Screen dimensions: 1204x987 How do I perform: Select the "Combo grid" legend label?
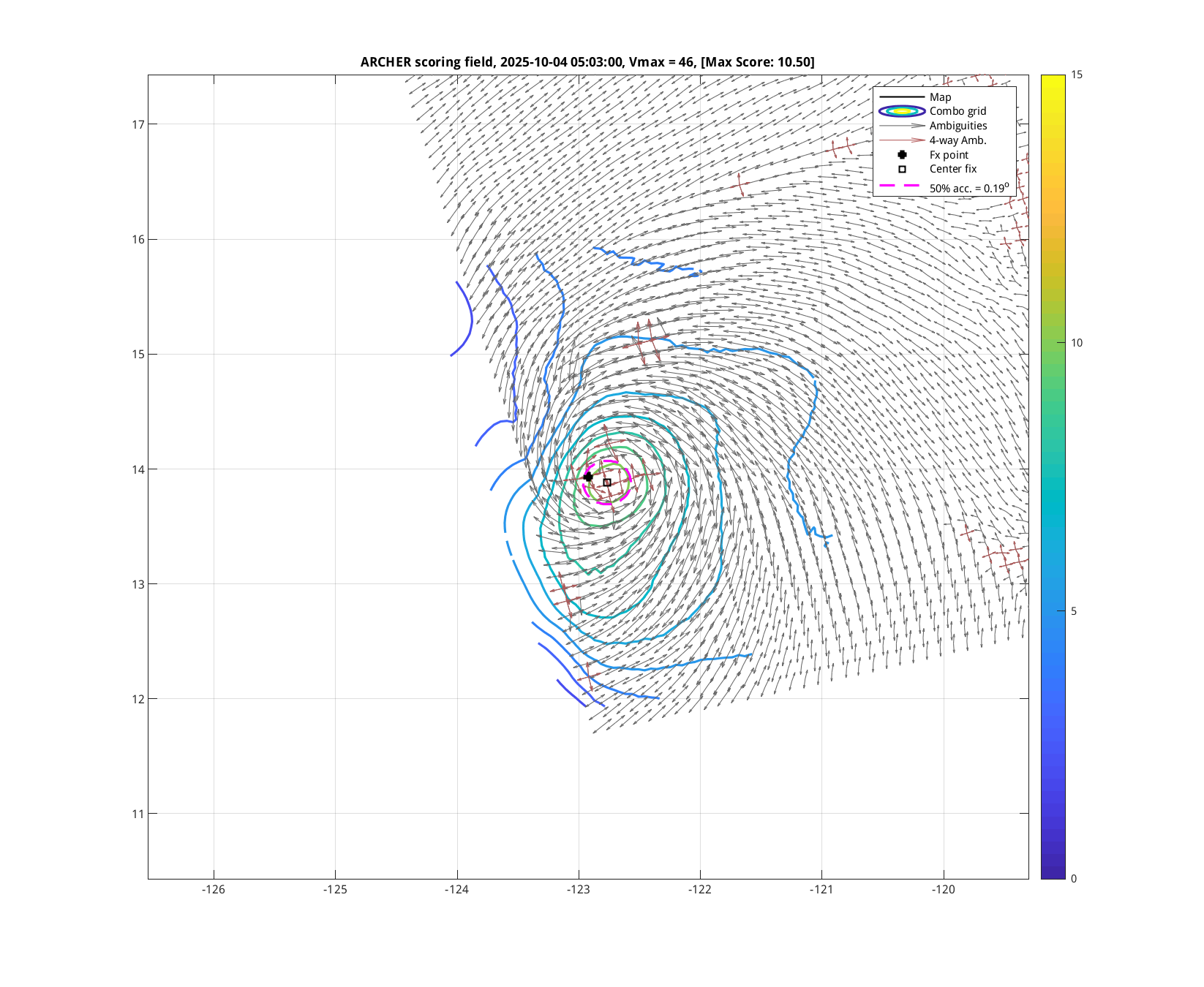pyautogui.click(x=957, y=111)
